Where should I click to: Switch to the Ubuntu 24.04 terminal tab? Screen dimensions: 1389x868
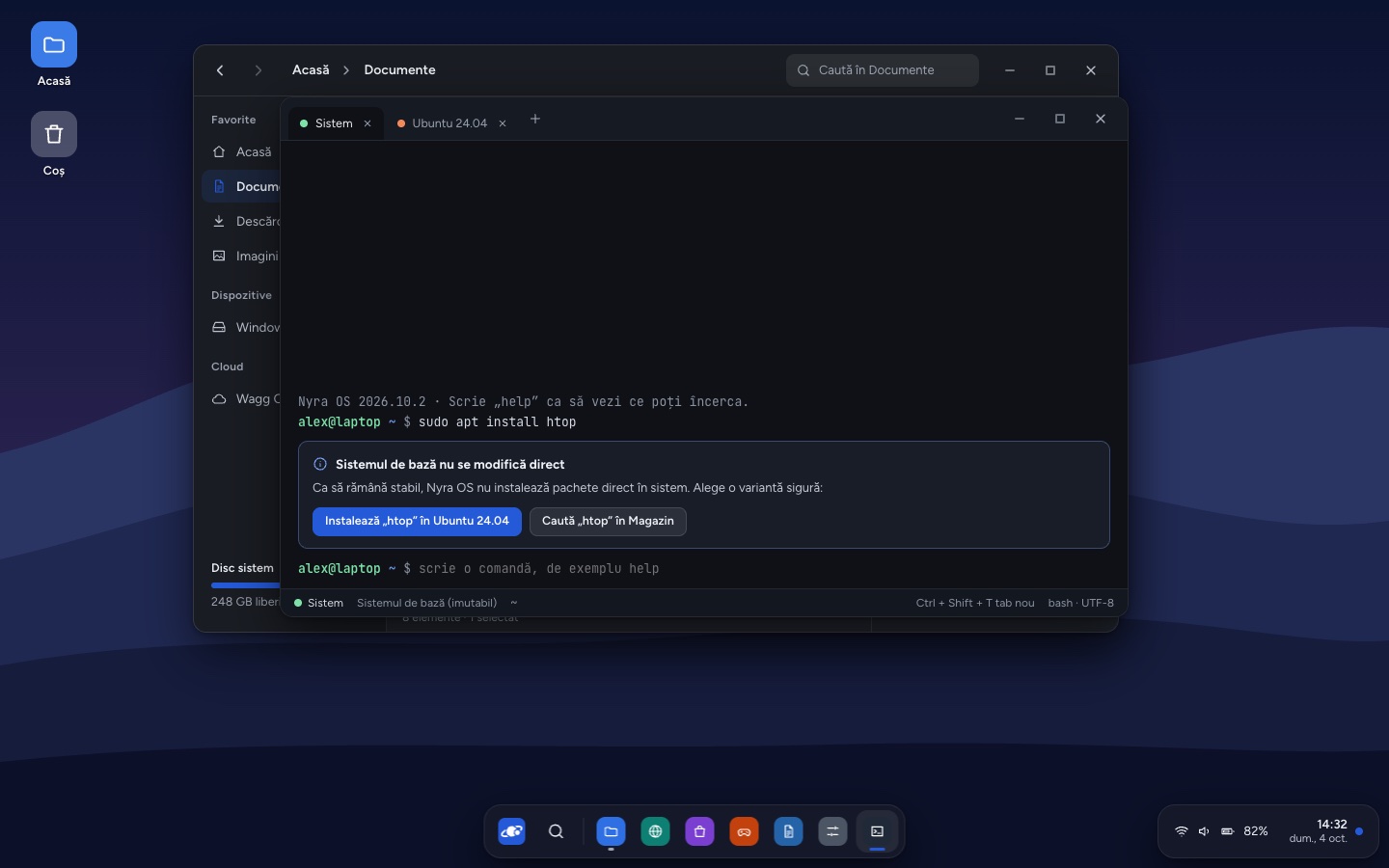pos(449,123)
